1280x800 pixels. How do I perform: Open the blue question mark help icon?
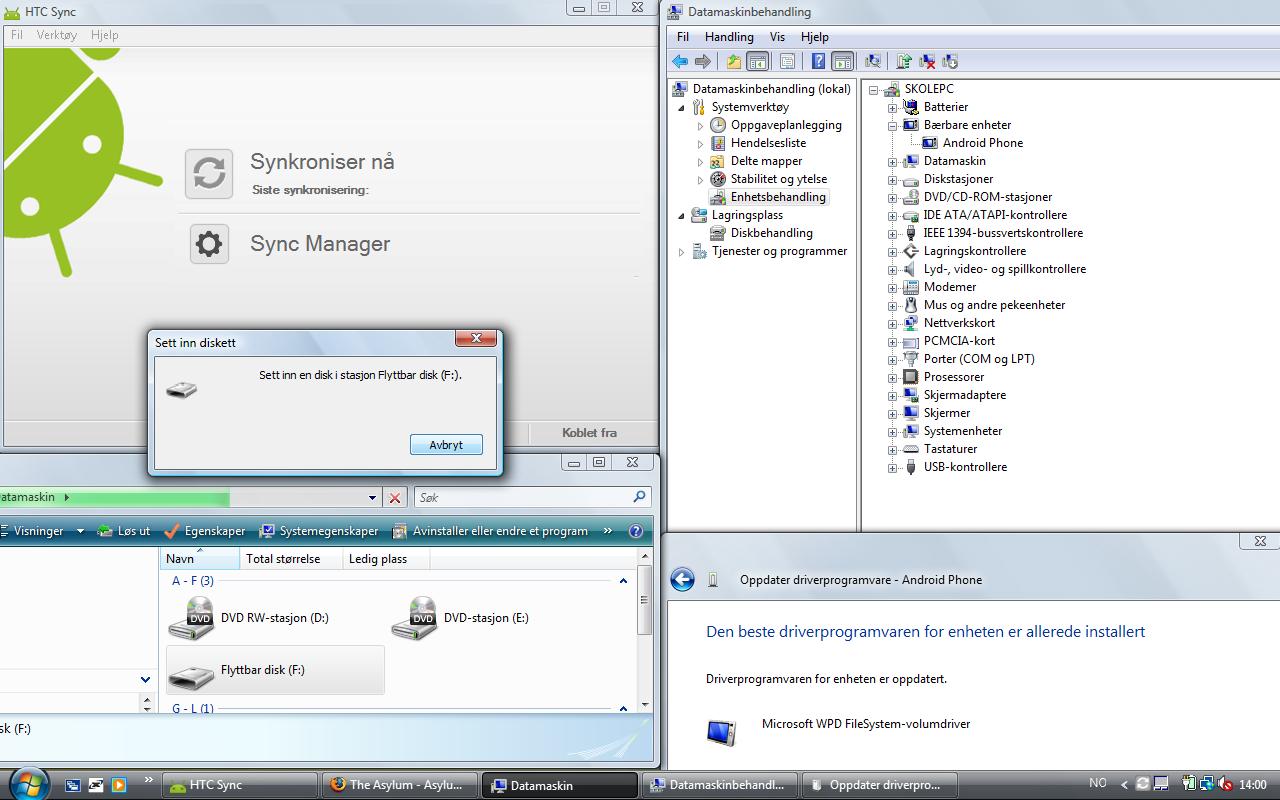coord(818,62)
